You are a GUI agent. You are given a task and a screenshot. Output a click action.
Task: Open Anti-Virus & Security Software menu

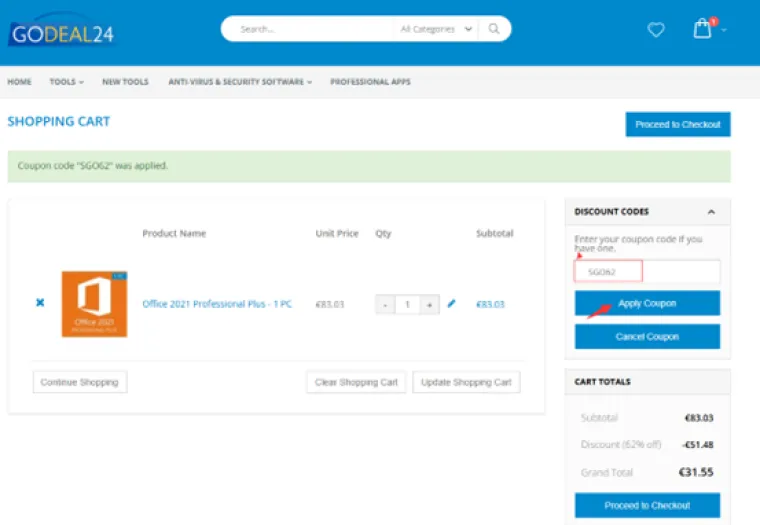pos(240,82)
